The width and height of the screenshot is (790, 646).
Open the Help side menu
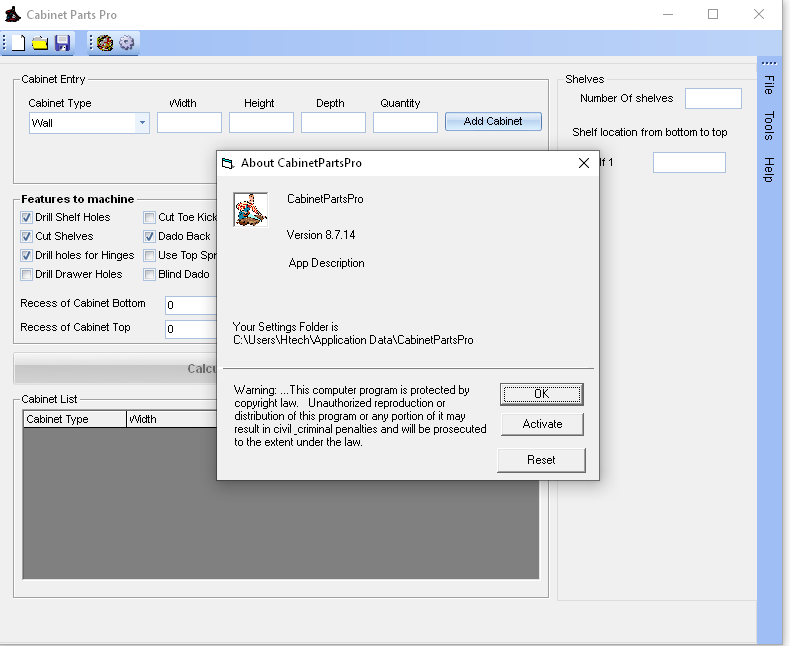(x=769, y=169)
